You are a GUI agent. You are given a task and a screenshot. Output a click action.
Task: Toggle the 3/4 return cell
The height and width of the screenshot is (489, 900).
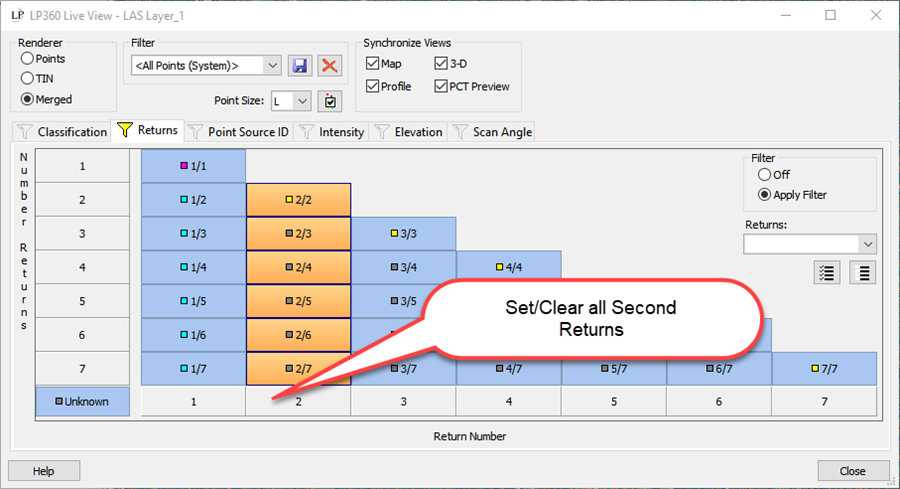[404, 267]
